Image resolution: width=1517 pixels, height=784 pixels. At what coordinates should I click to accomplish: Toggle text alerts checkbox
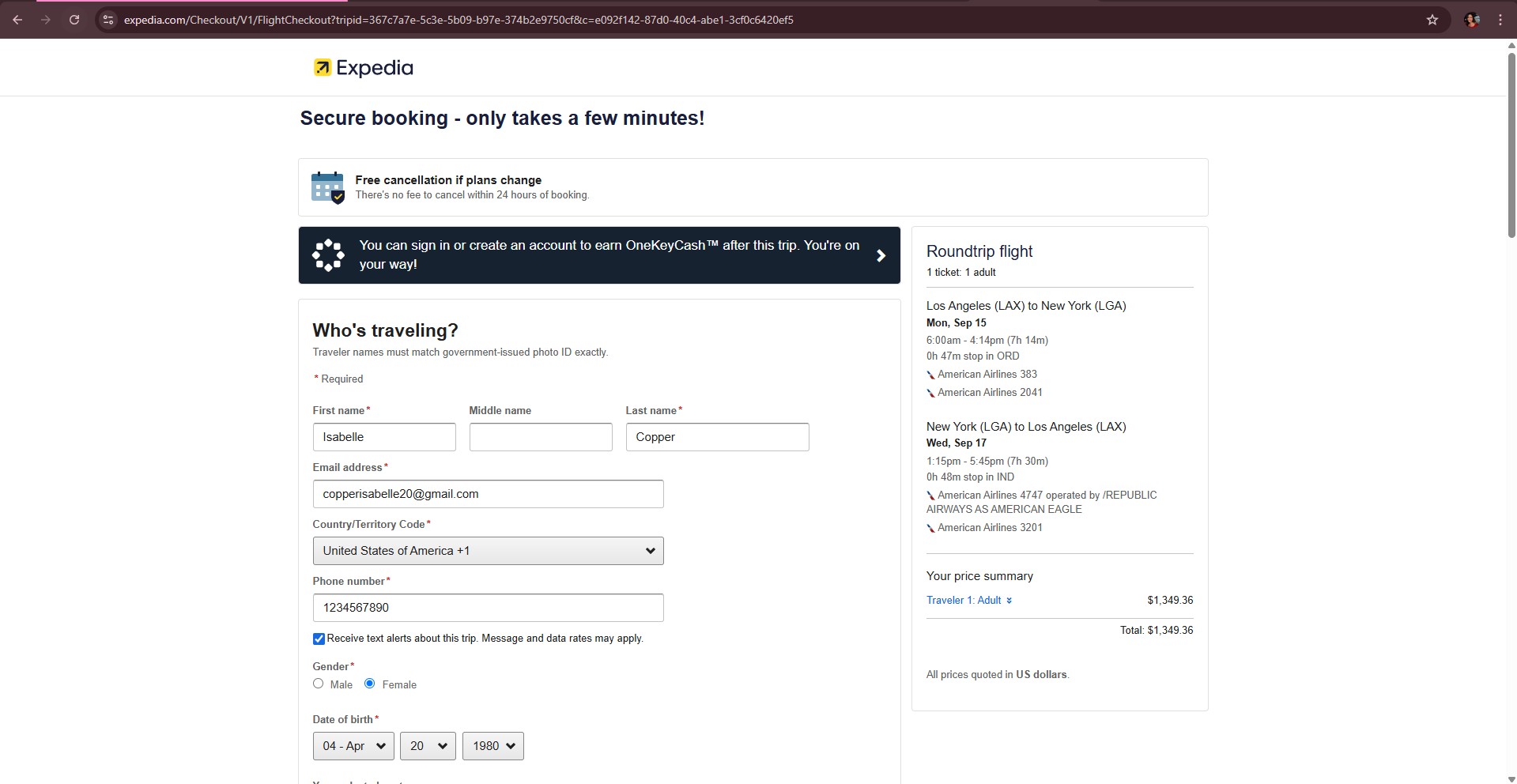tap(319, 639)
